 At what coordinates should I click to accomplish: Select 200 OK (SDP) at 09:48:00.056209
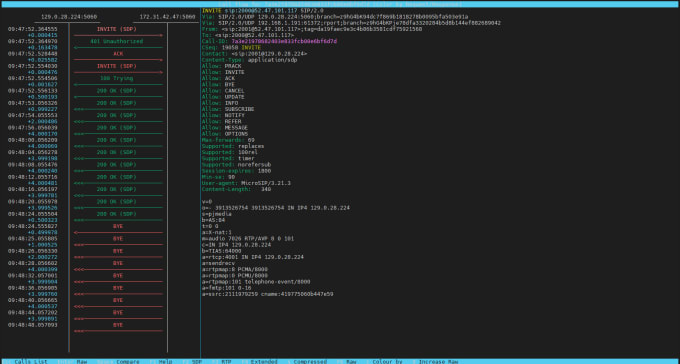click(x=116, y=140)
